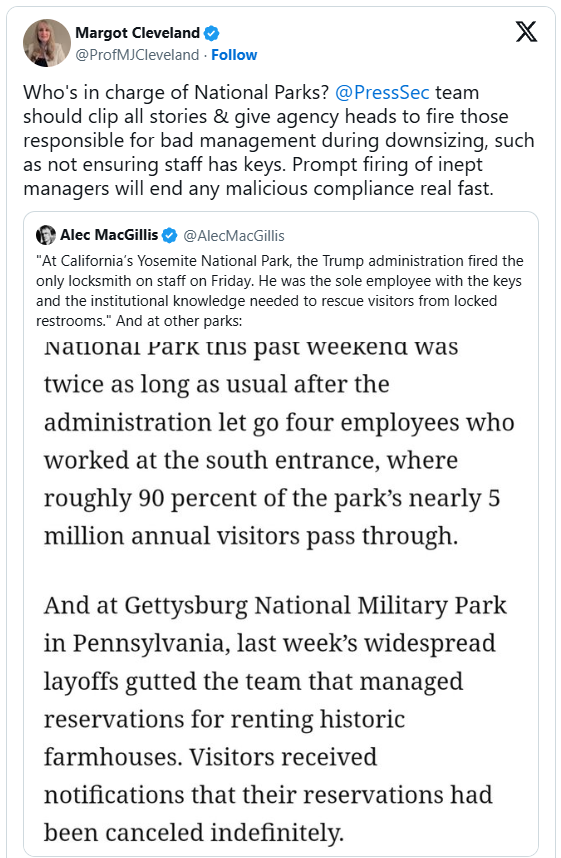Open the @PressSec mention link
Image resolution: width=561 pixels, height=858 pixels.
[382, 92]
